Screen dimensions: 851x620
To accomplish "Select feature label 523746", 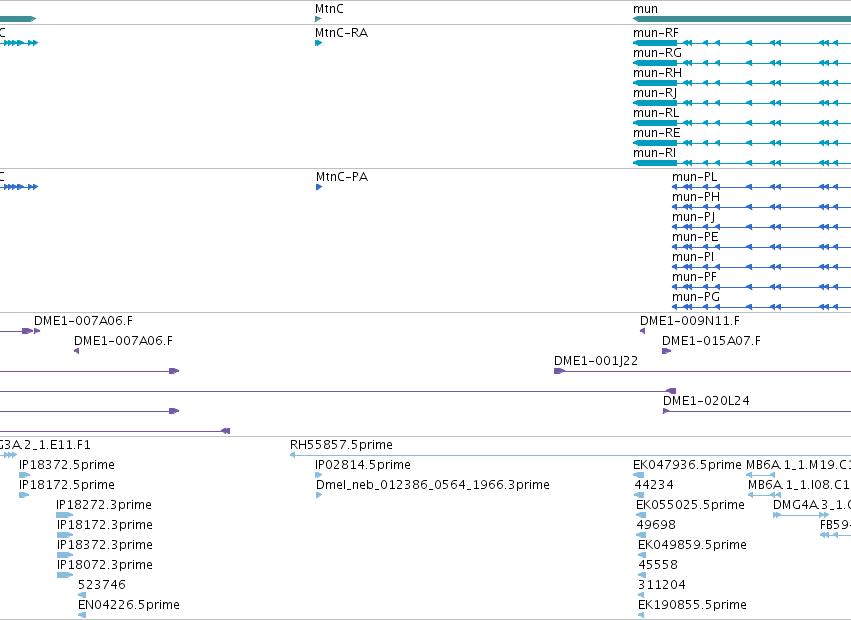I will pos(101,585).
